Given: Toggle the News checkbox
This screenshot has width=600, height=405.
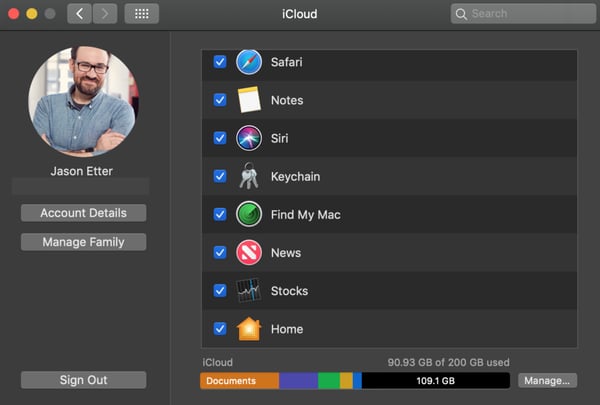Looking at the screenshot, I should coord(220,253).
